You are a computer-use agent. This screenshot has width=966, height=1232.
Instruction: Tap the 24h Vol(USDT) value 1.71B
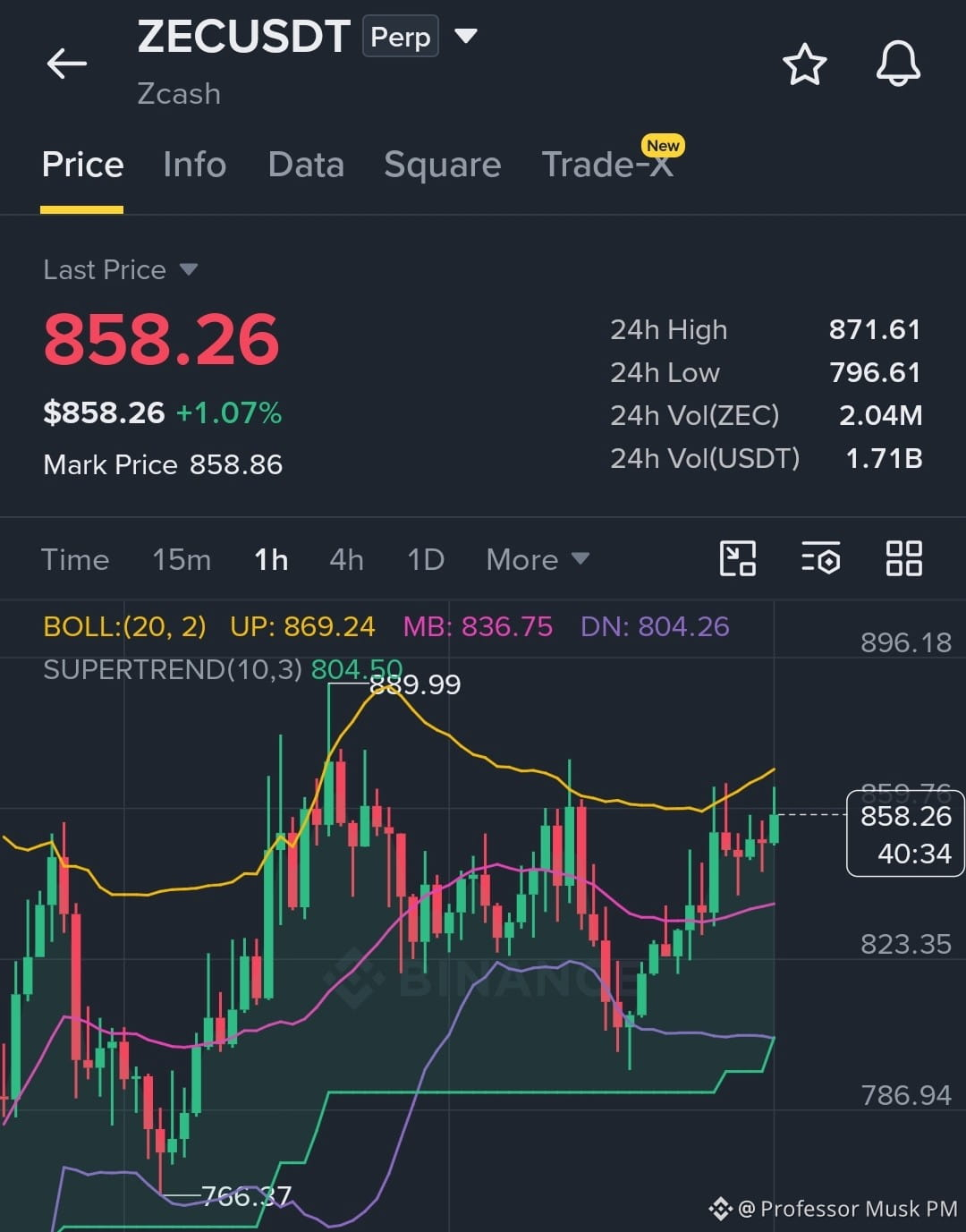[x=884, y=458]
